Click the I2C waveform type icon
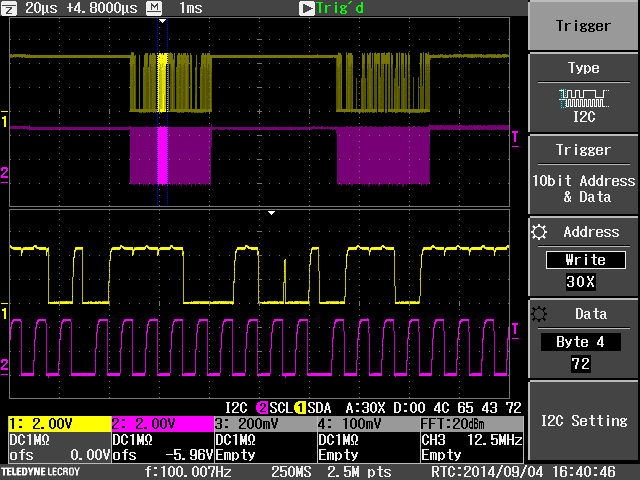This screenshot has height=480, width=640. point(583,98)
